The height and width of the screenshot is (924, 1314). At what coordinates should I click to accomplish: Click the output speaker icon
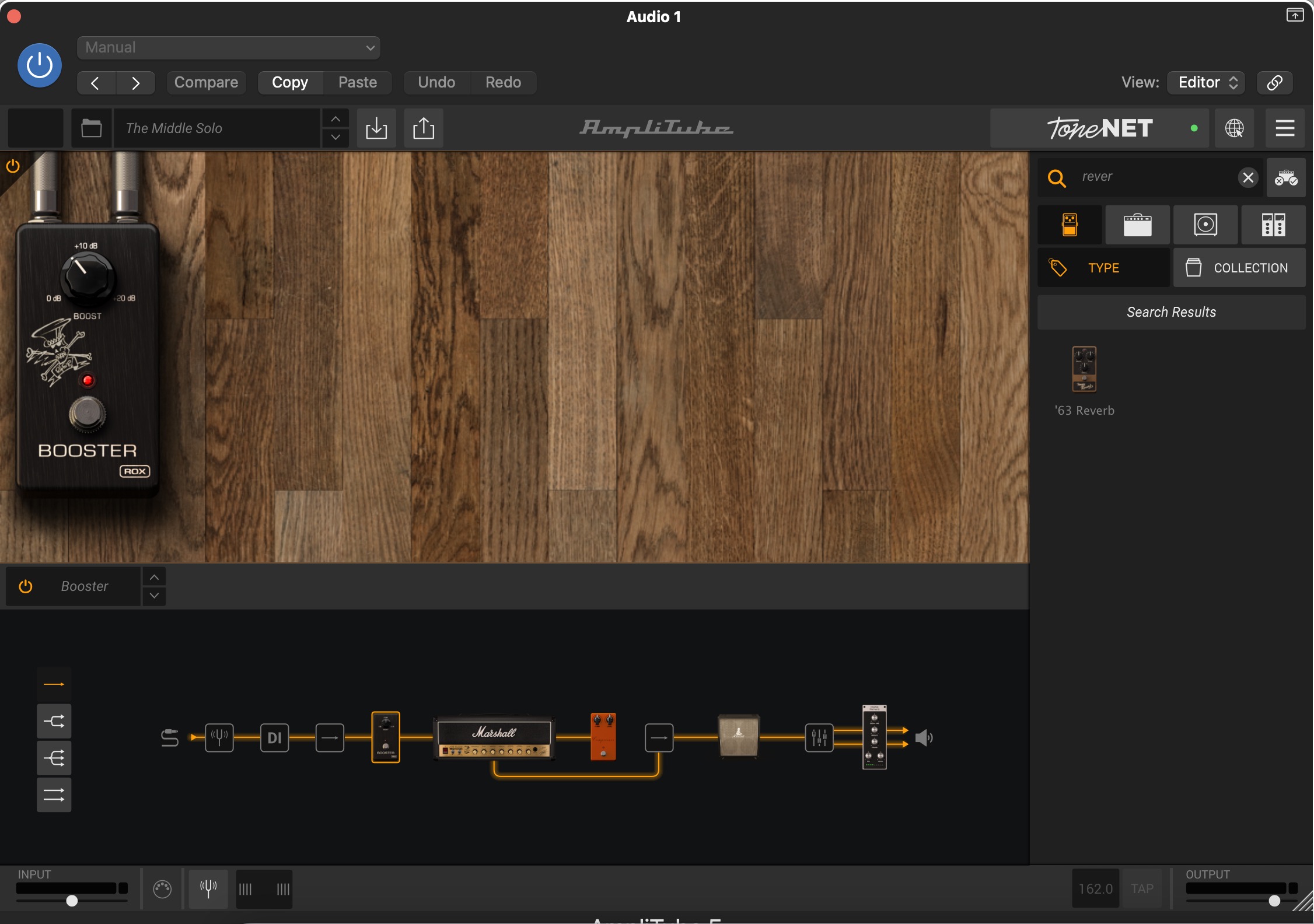click(x=924, y=738)
